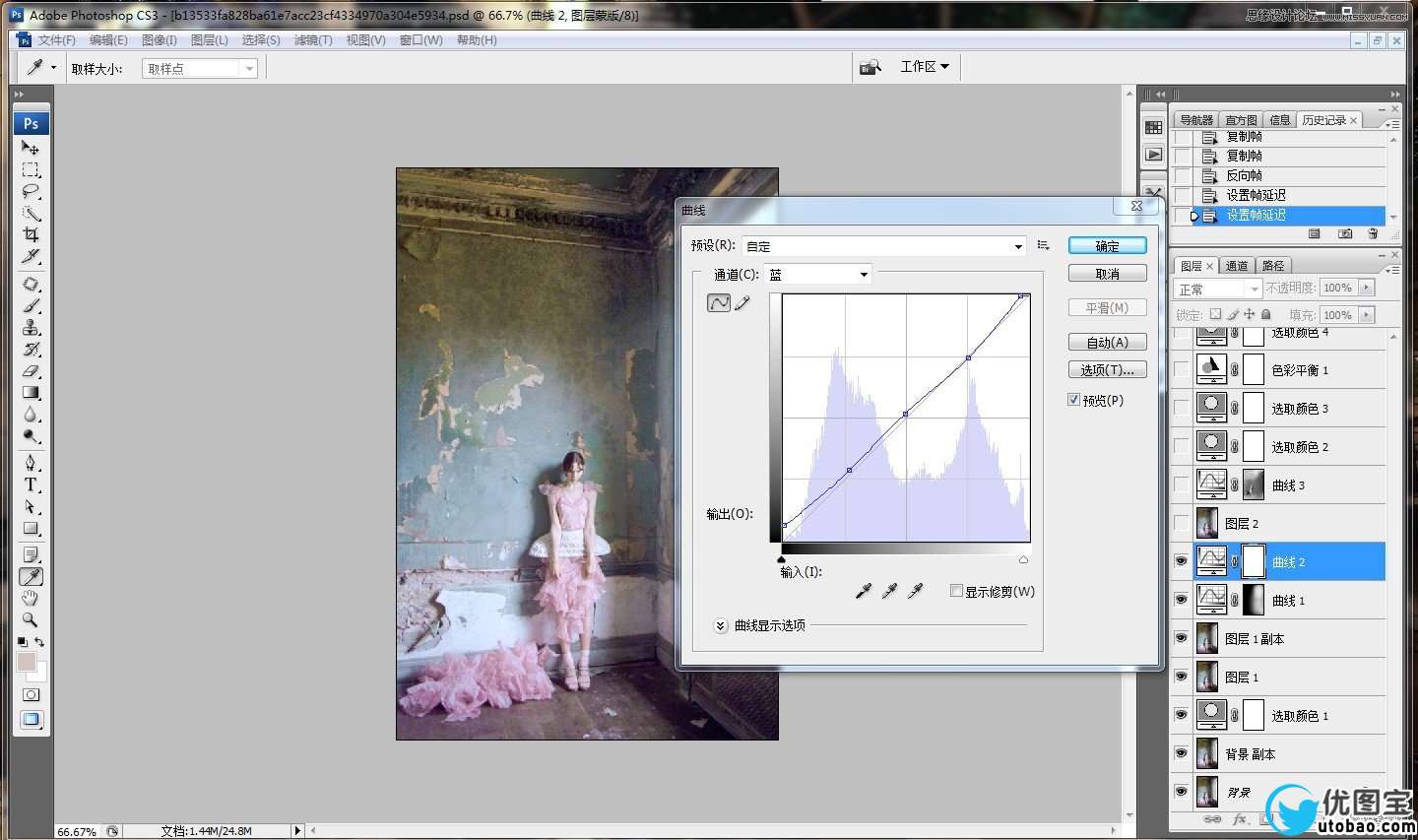1418x840 pixels.
Task: Select the Gradient tool
Action: pyautogui.click(x=31, y=392)
